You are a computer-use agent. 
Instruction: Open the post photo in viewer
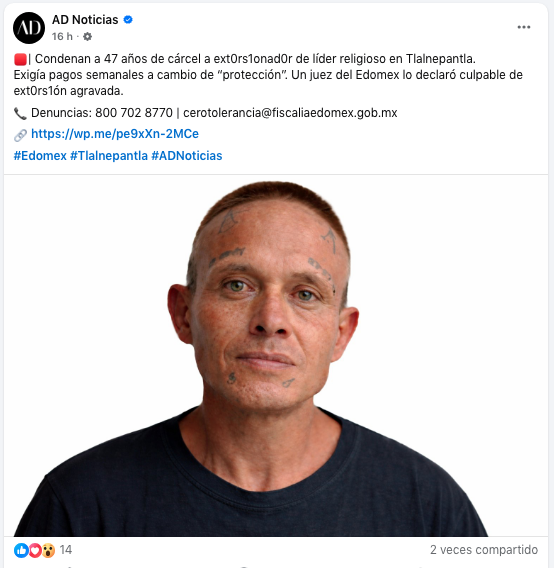click(276, 356)
